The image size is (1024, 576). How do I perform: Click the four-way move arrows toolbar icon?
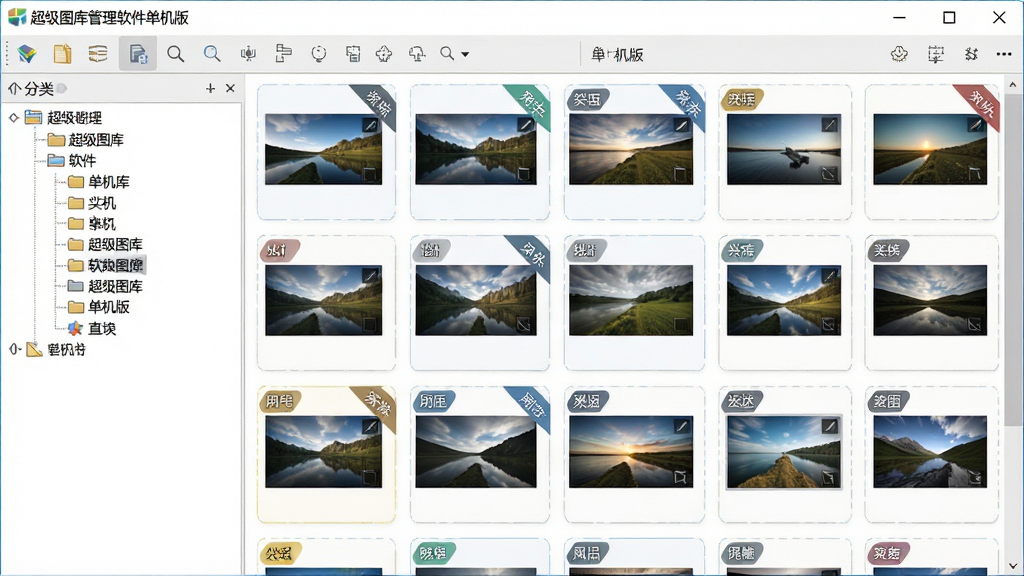coord(384,54)
